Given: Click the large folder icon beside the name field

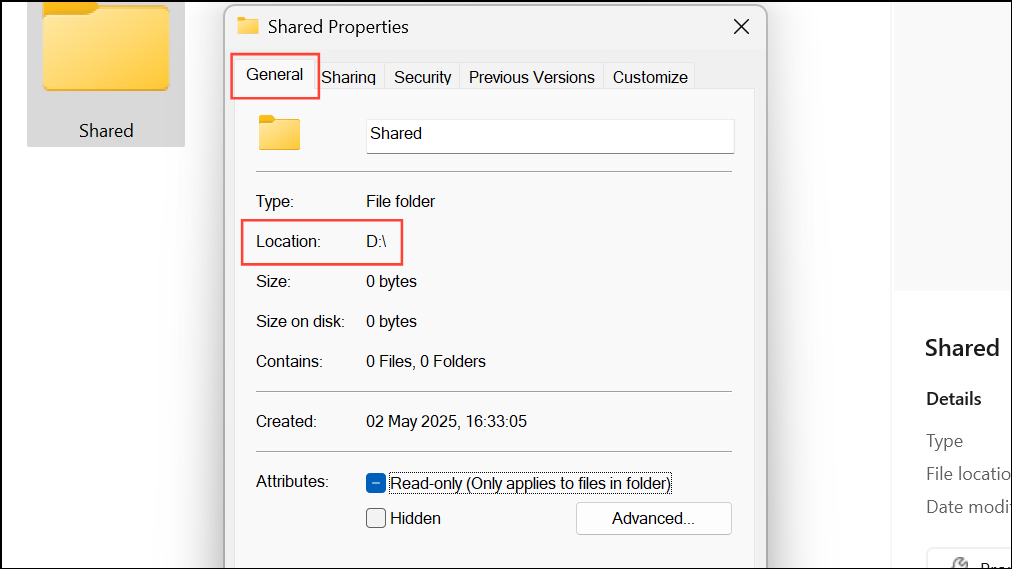Looking at the screenshot, I should pos(279,133).
